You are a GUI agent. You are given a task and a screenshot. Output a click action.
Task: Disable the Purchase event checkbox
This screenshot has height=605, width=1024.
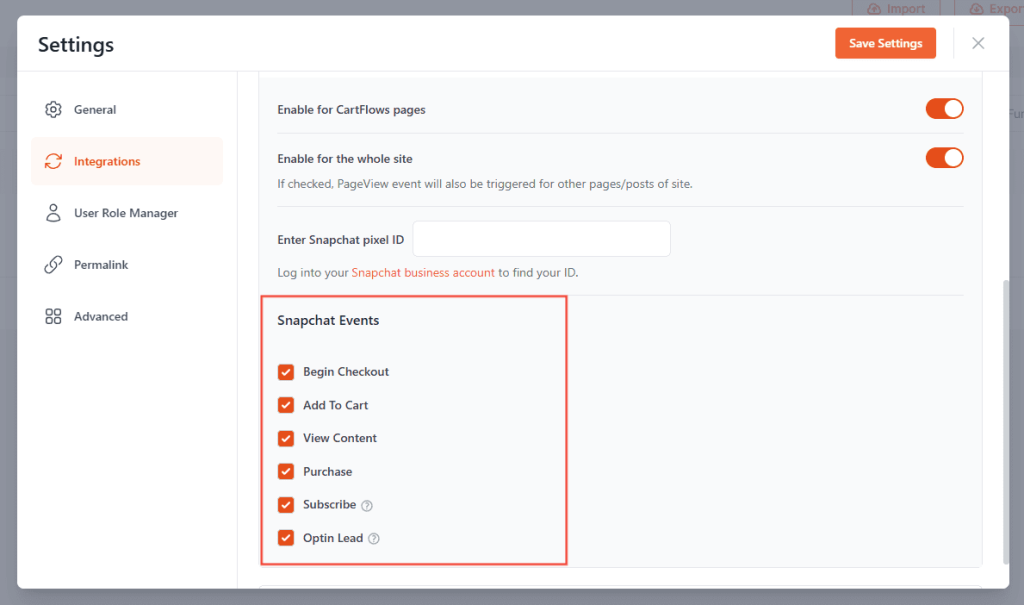coord(286,471)
